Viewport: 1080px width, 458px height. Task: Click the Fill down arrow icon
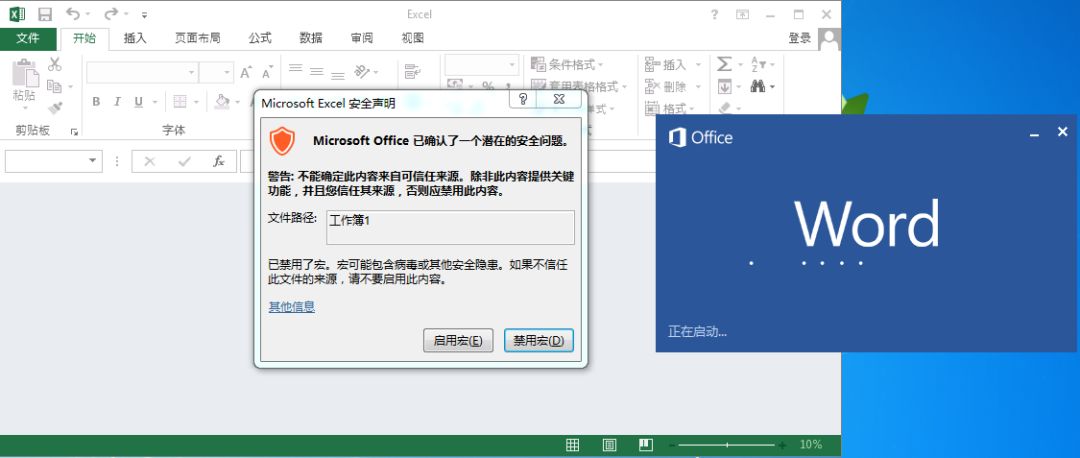[x=724, y=87]
